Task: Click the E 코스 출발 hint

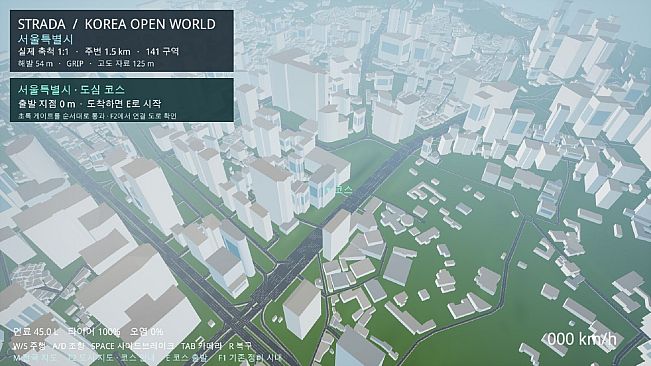Action: pyautogui.click(x=186, y=357)
